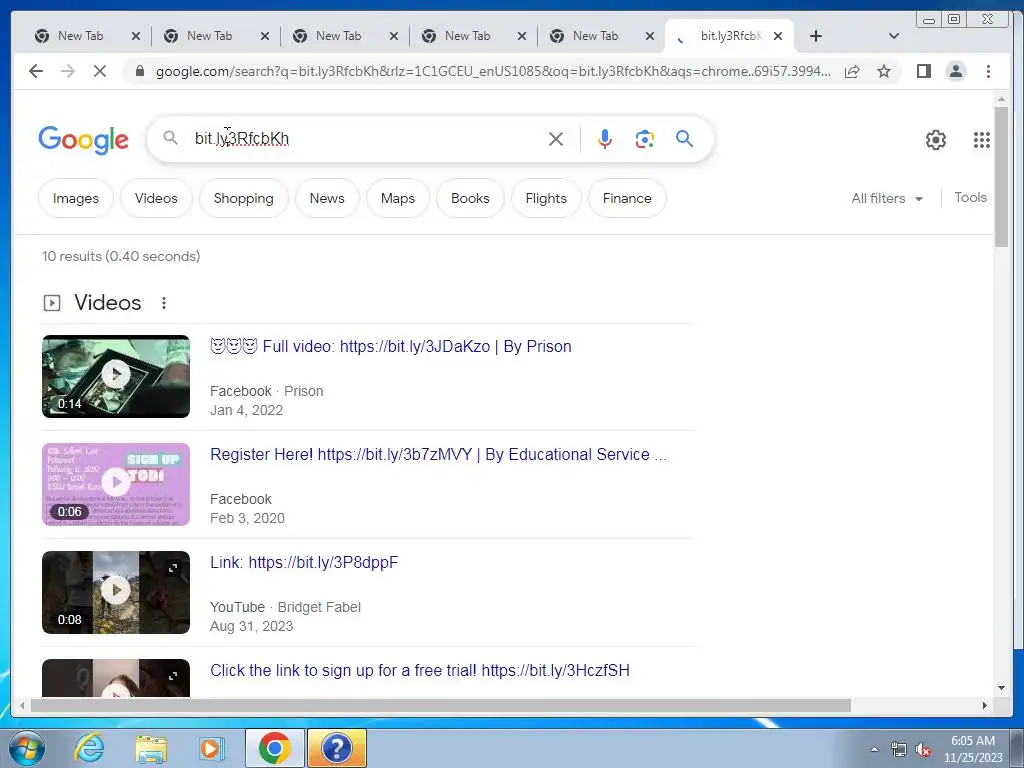The image size is (1024, 768).
Task: Open the 'Full video' By Prison result
Action: pyautogui.click(x=391, y=346)
